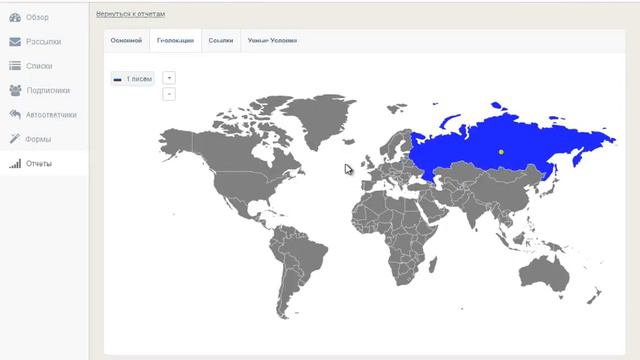Click the green marker dot in Russia

pos(501,152)
